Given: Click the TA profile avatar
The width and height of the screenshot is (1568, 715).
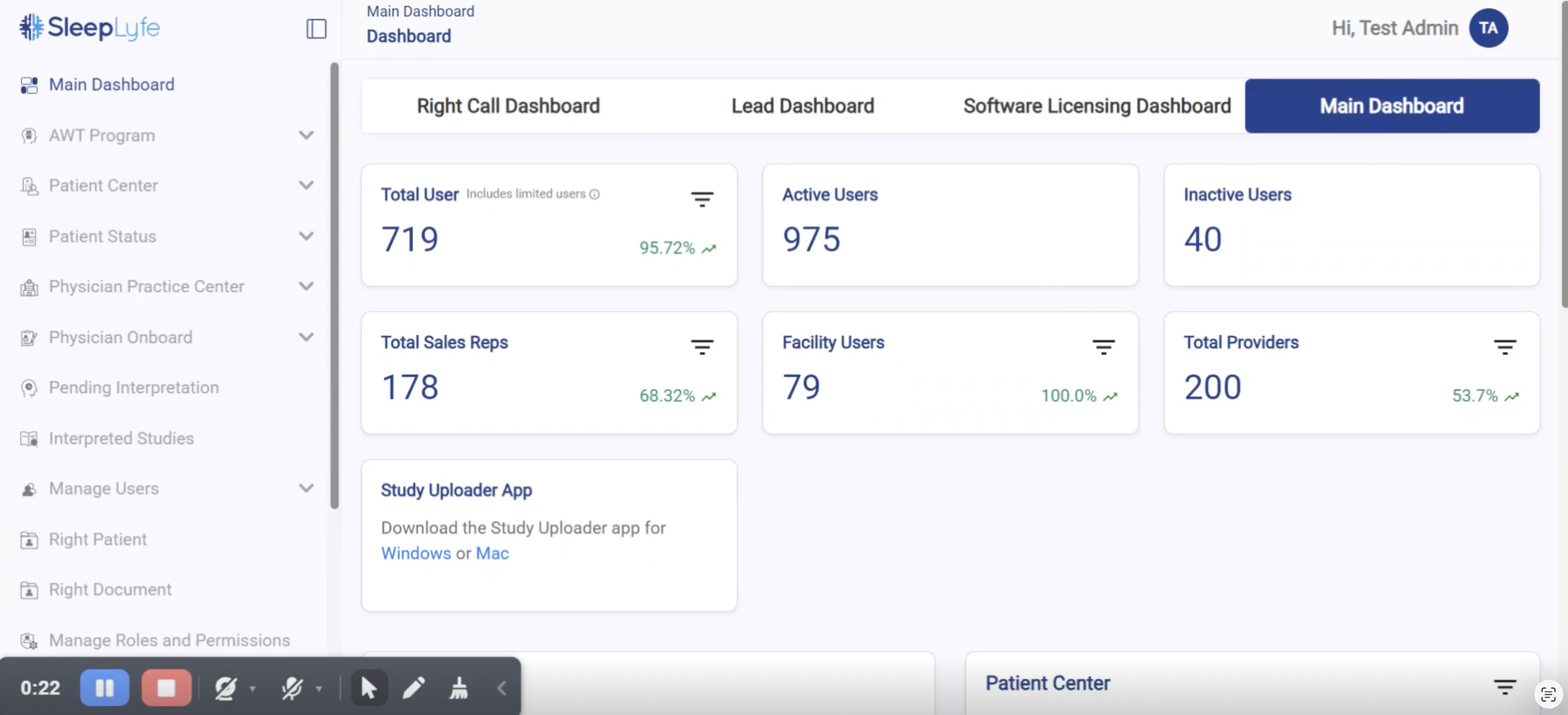Looking at the screenshot, I should [1488, 28].
